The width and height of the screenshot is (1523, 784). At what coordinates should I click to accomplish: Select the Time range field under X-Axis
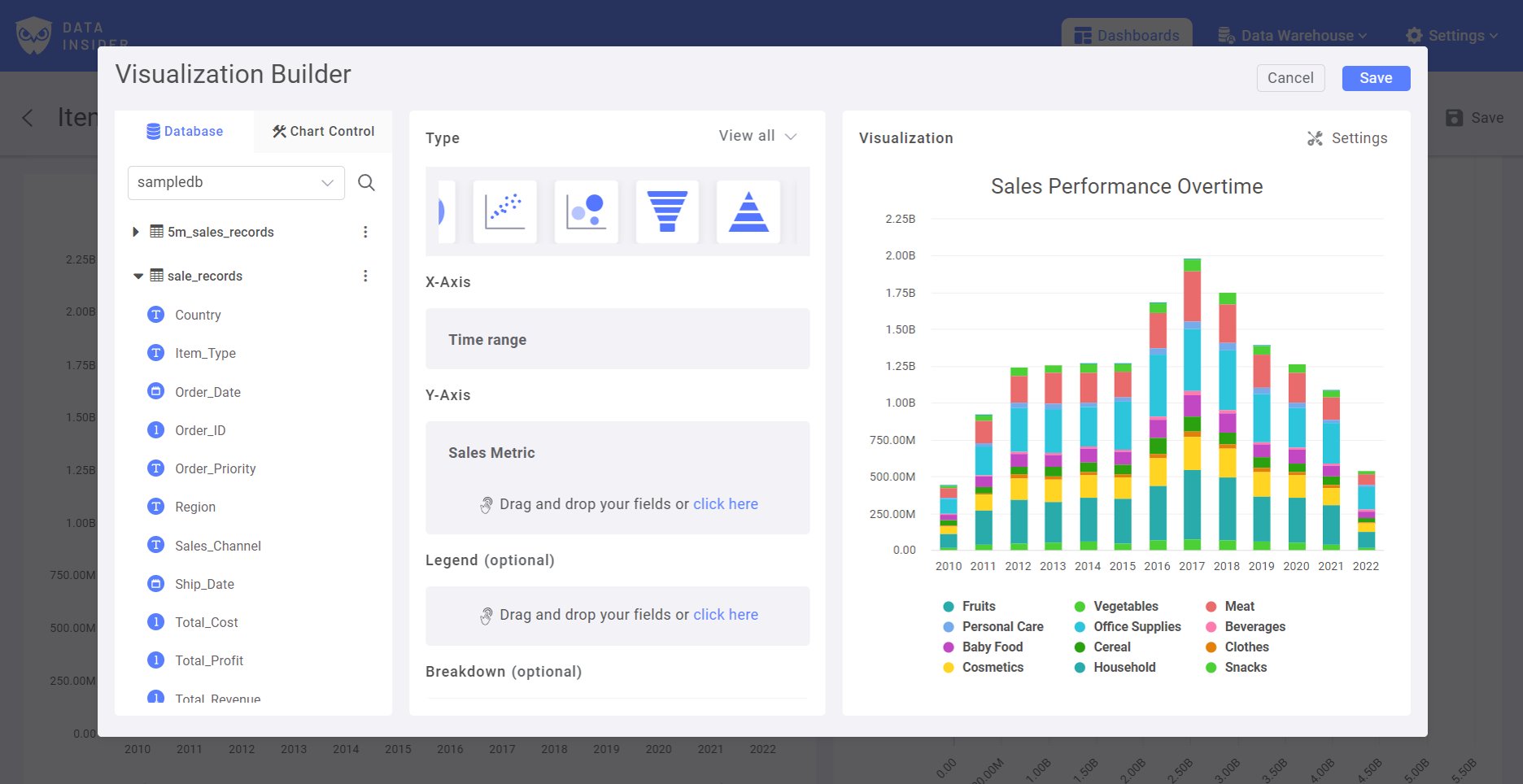[x=617, y=339]
